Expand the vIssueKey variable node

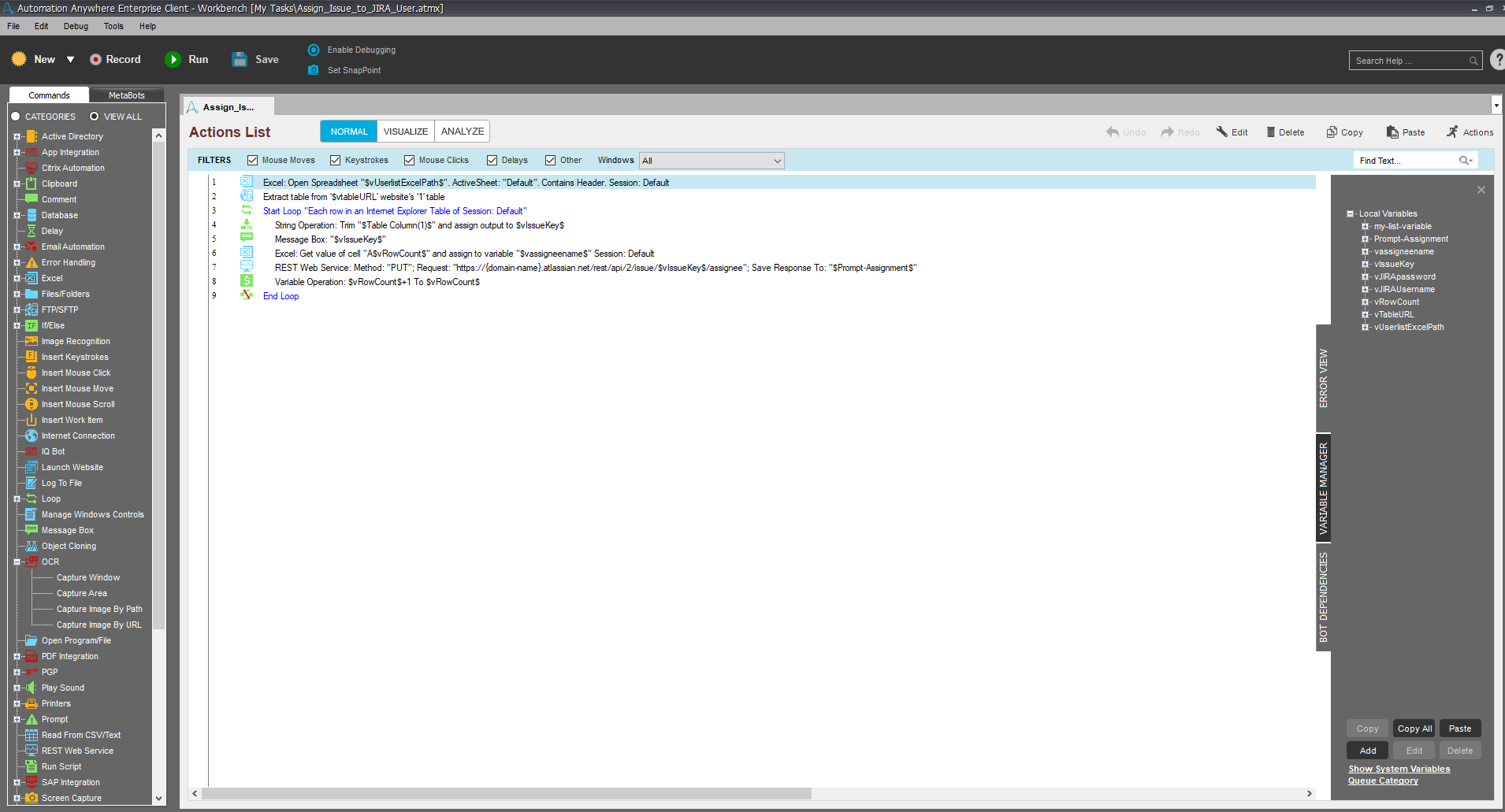click(1366, 264)
